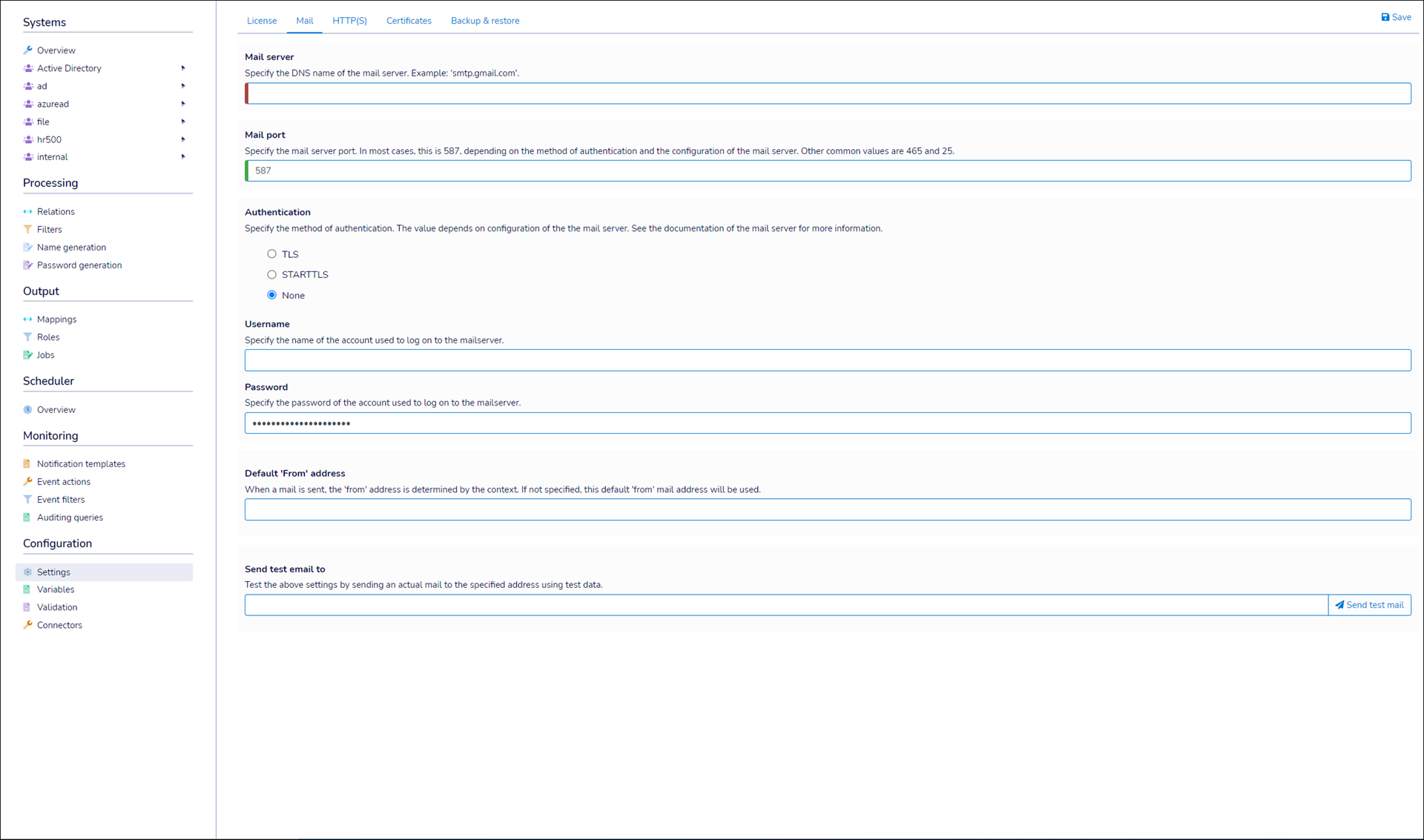Click the Event filters funnel icon
The width and height of the screenshot is (1424, 840).
coord(28,500)
